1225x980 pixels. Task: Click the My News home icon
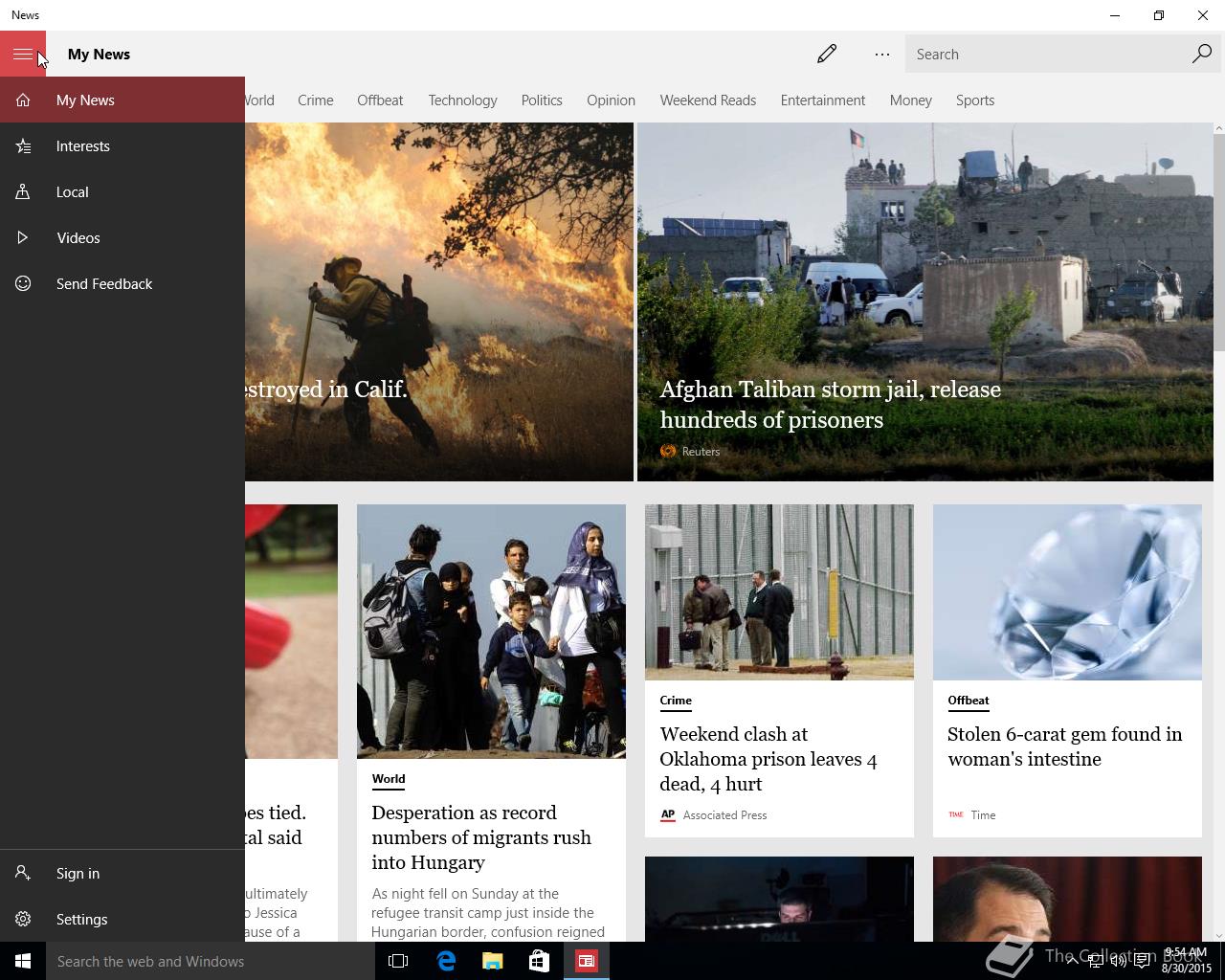point(23,100)
